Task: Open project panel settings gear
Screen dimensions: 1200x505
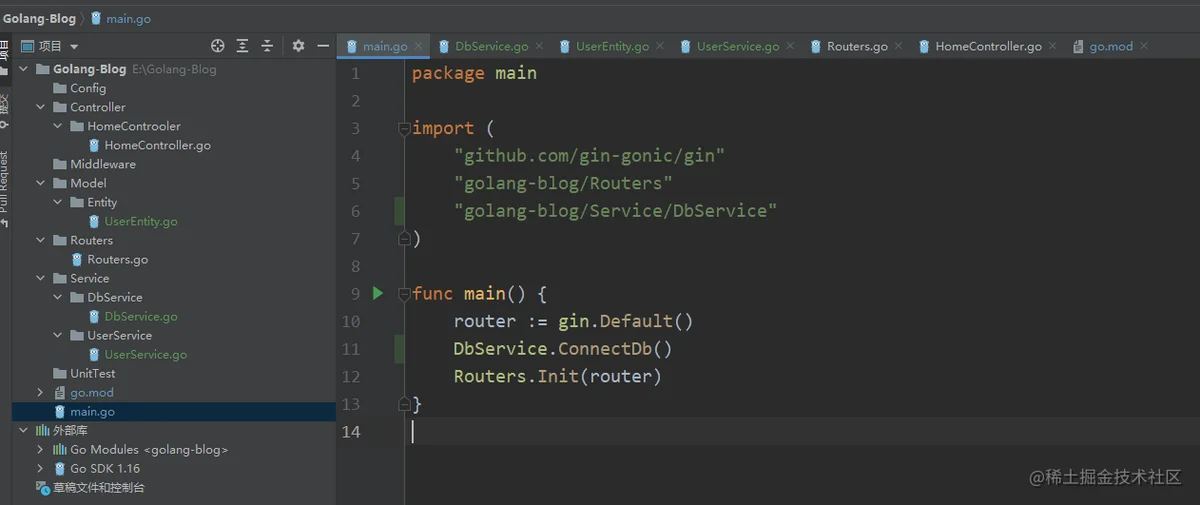Action: pos(298,46)
